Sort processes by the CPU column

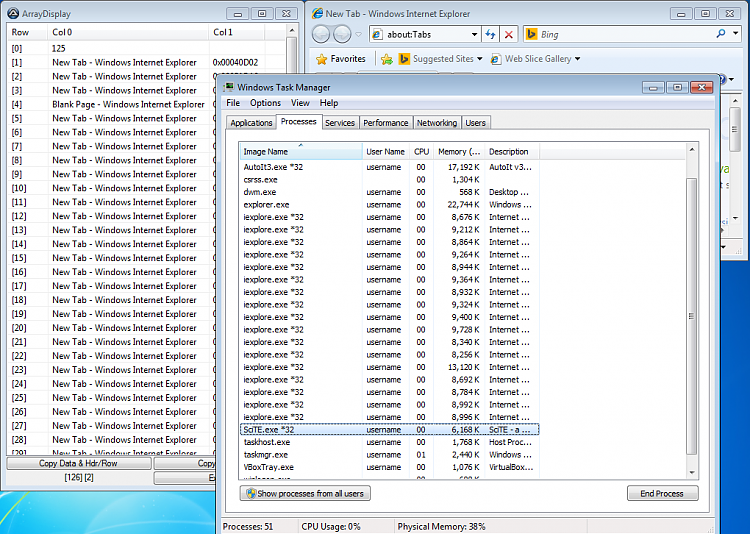[x=421, y=152]
